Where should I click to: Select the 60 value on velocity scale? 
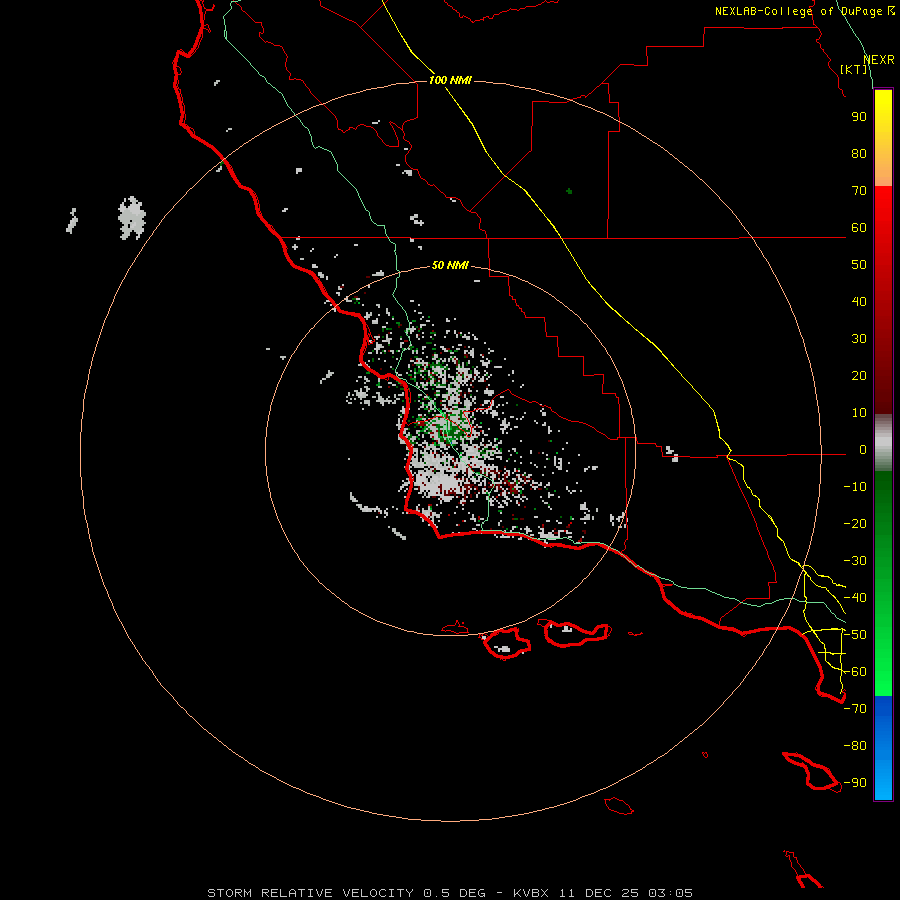point(859,228)
